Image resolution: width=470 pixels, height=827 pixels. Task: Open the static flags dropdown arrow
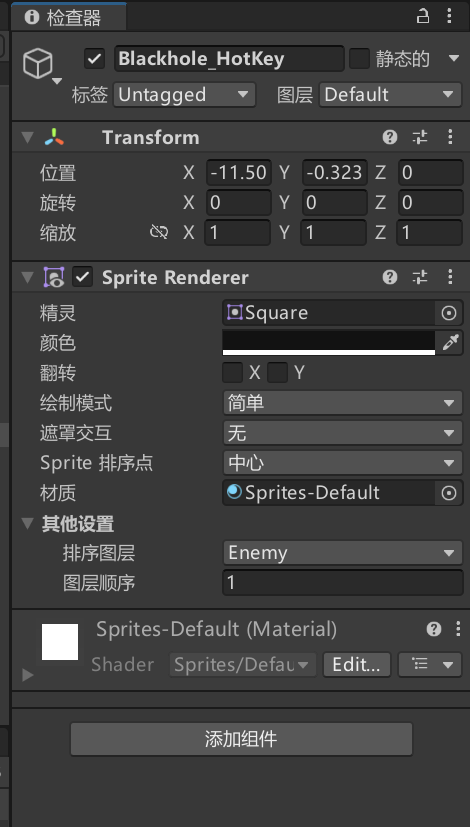454,59
